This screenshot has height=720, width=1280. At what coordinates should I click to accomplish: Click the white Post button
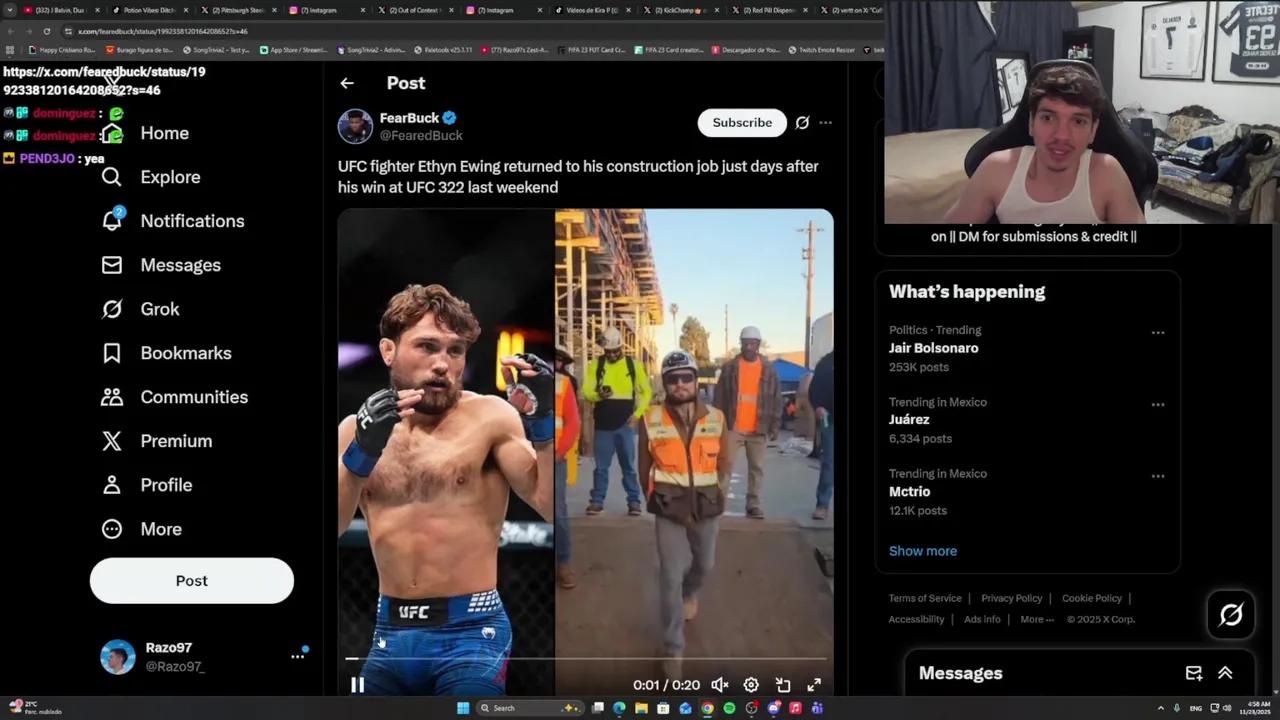(x=192, y=581)
